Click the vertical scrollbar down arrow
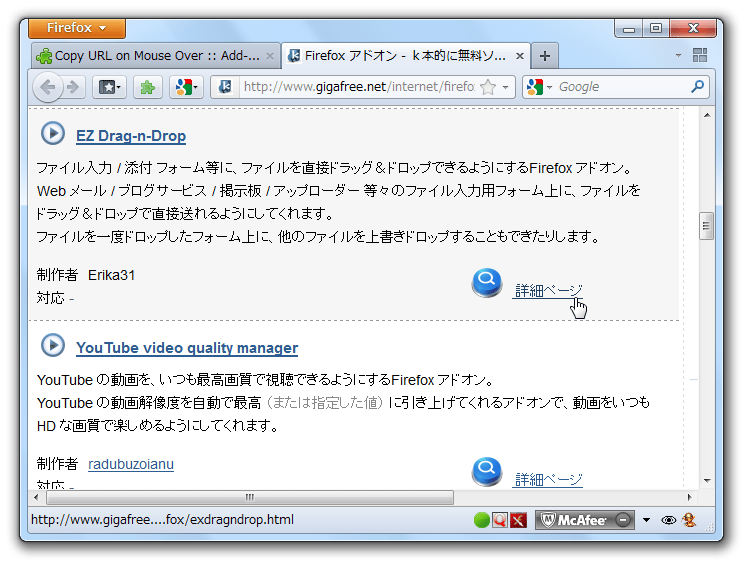This screenshot has width=747, height=563. click(707, 481)
